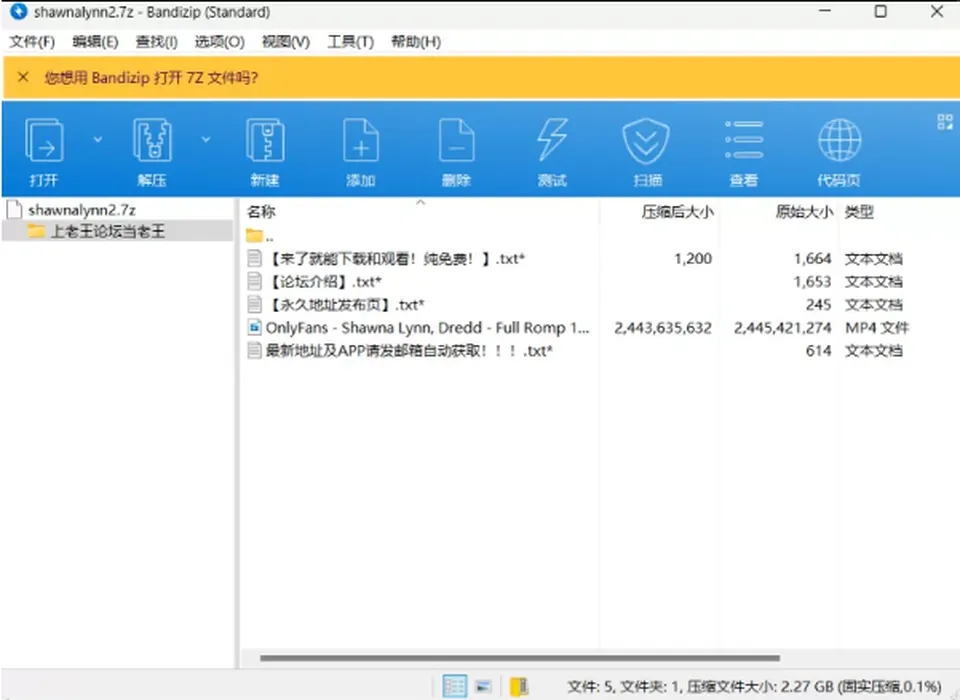The height and width of the screenshot is (700, 960).
Task: Expand the dropdown arrow next to 解压
Action: pyautogui.click(x=206, y=140)
